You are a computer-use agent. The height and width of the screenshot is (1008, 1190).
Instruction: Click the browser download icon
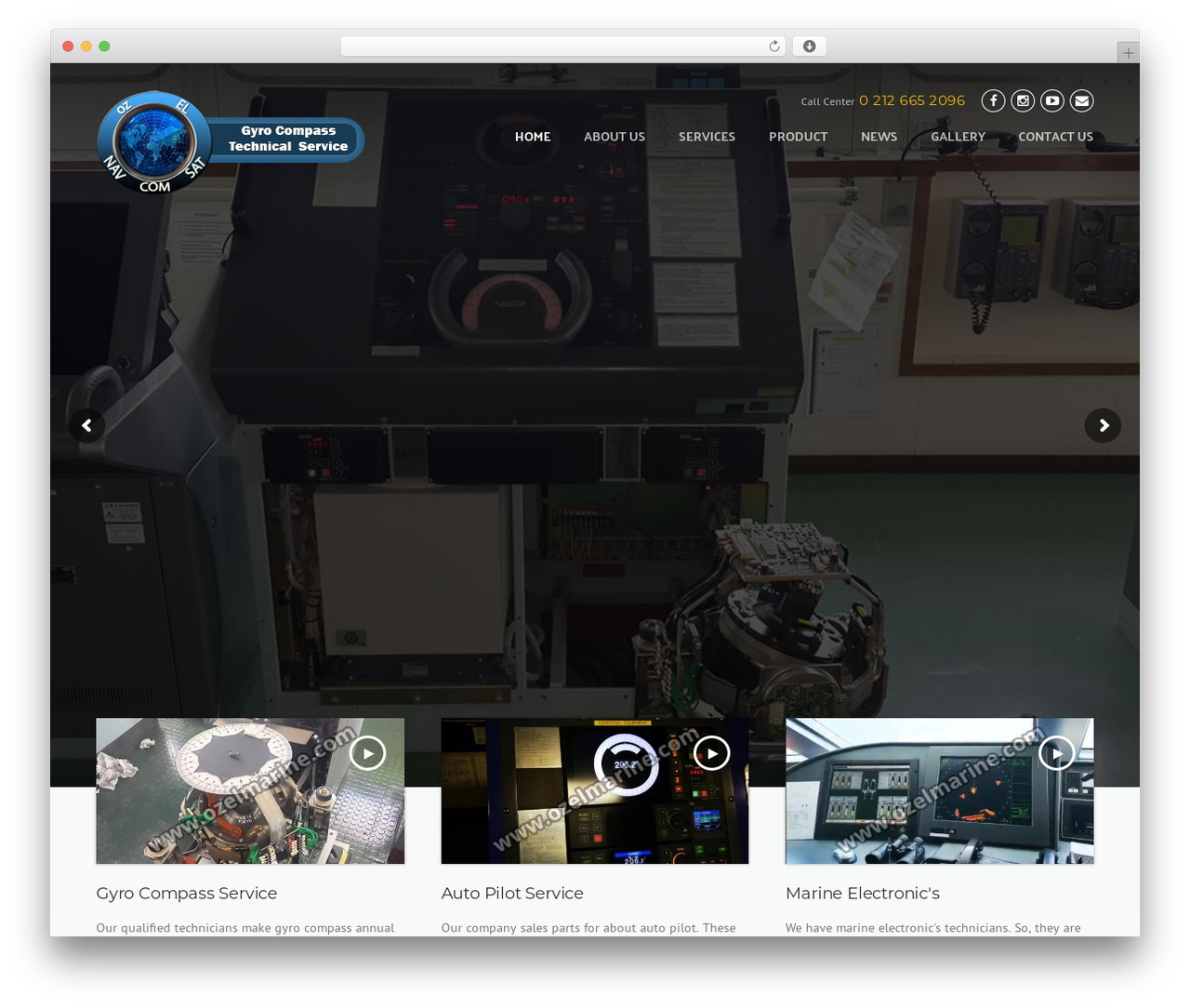[809, 46]
